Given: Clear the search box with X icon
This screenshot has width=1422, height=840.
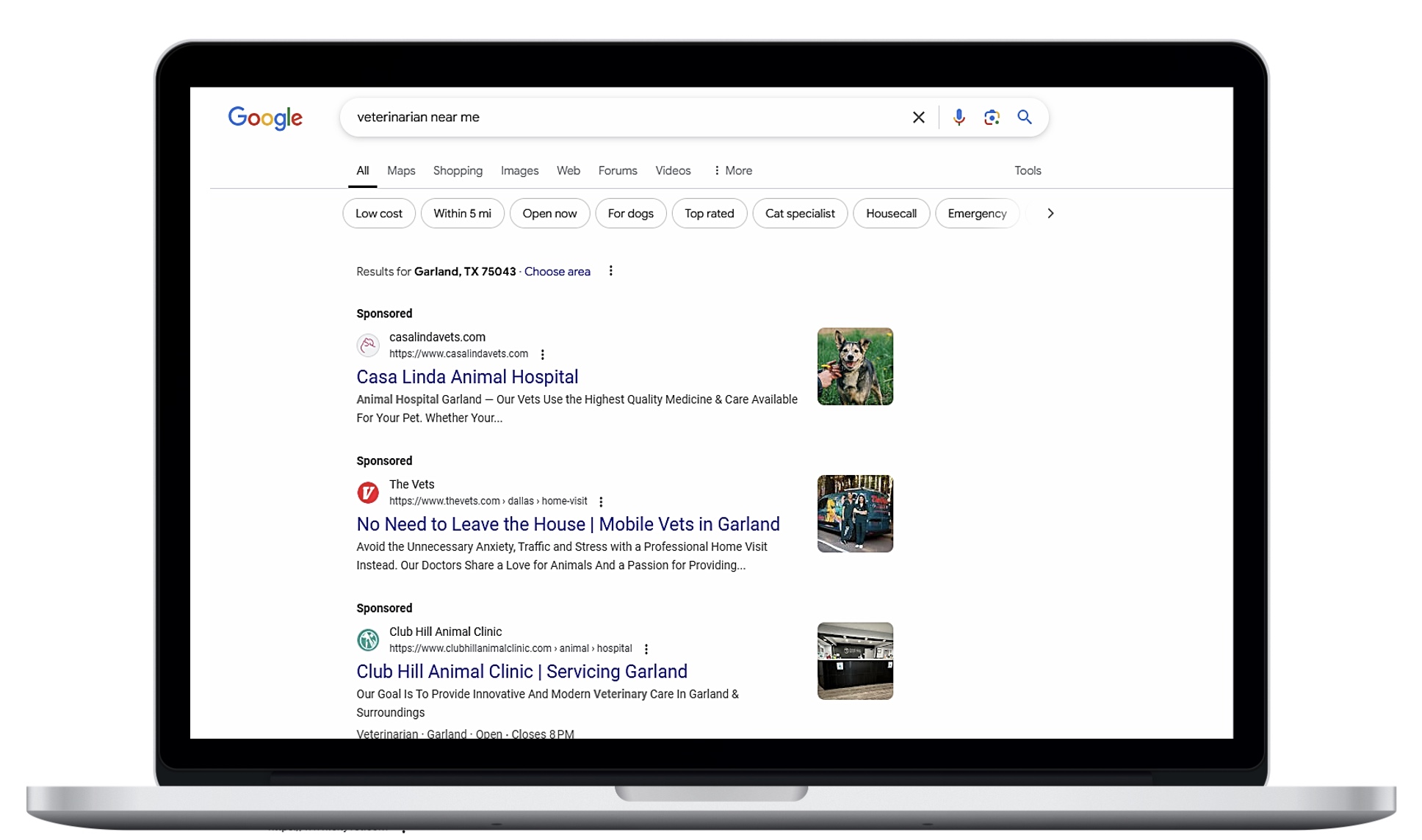Looking at the screenshot, I should (918, 117).
